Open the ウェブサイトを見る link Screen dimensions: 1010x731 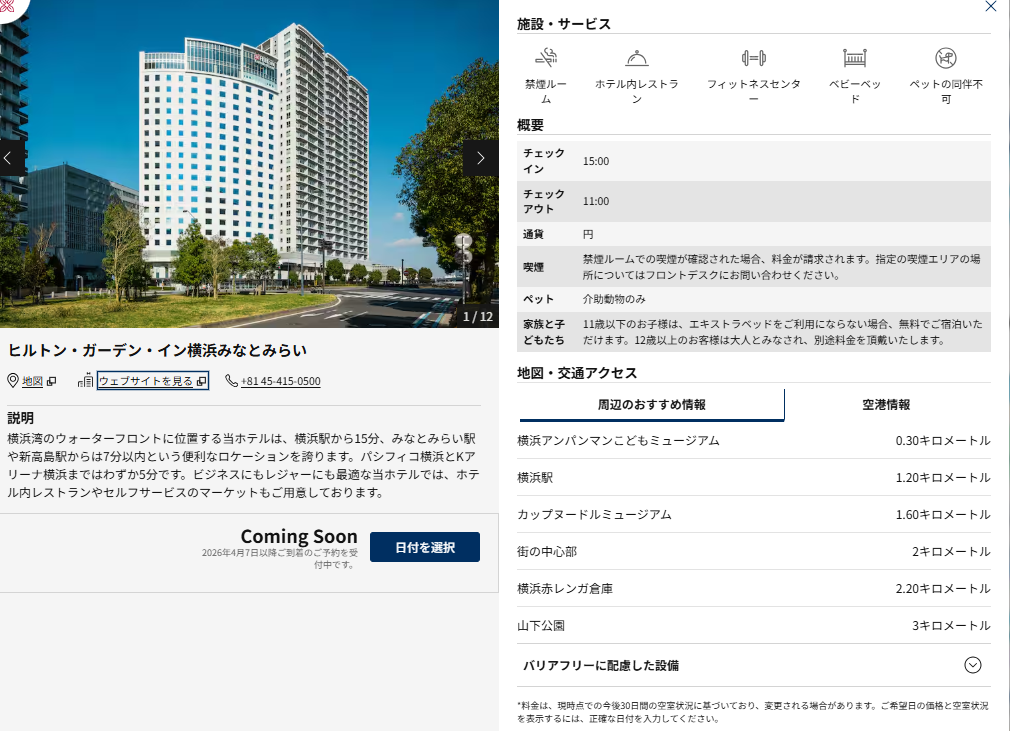153,381
